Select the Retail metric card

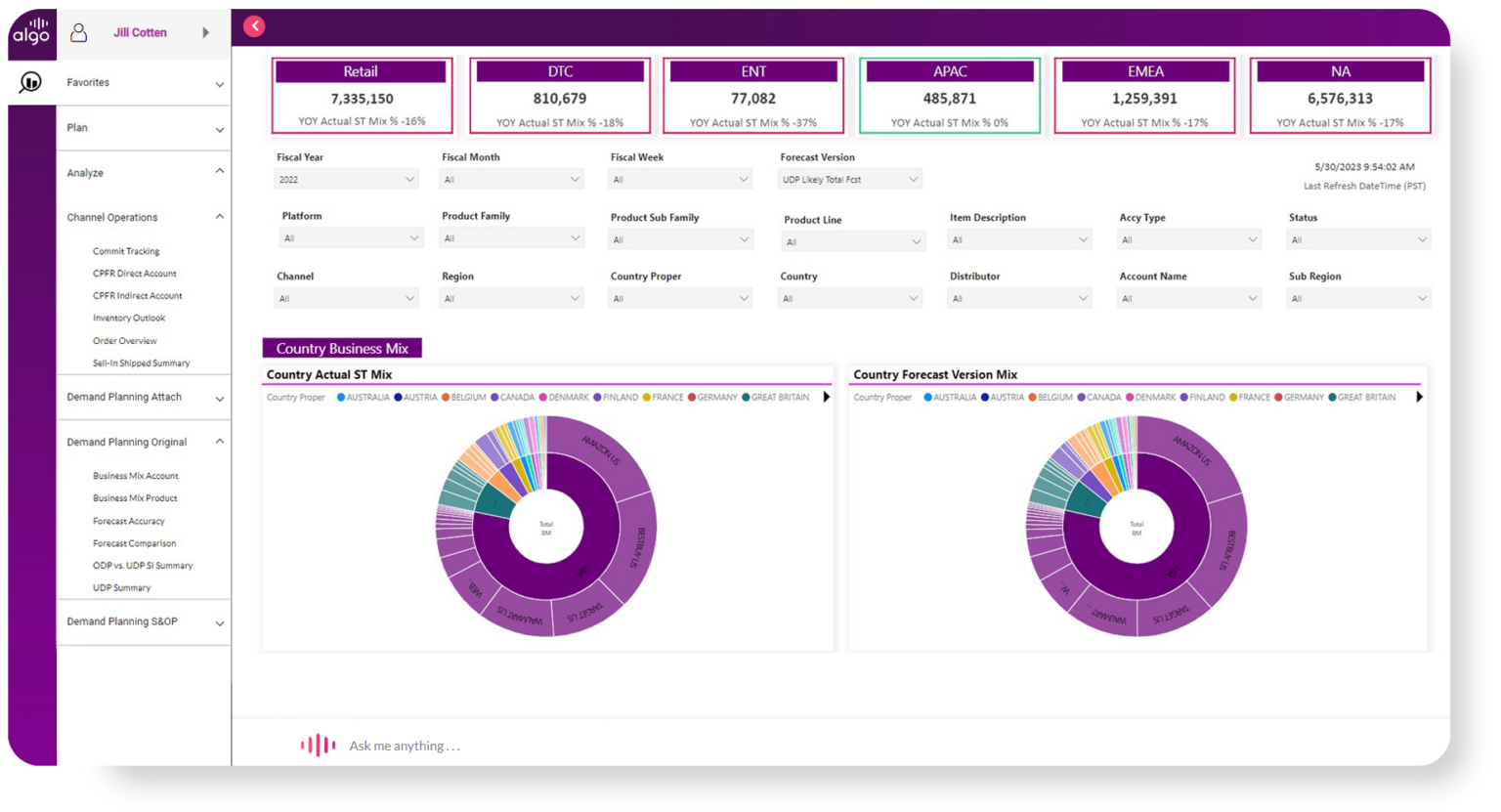362,95
